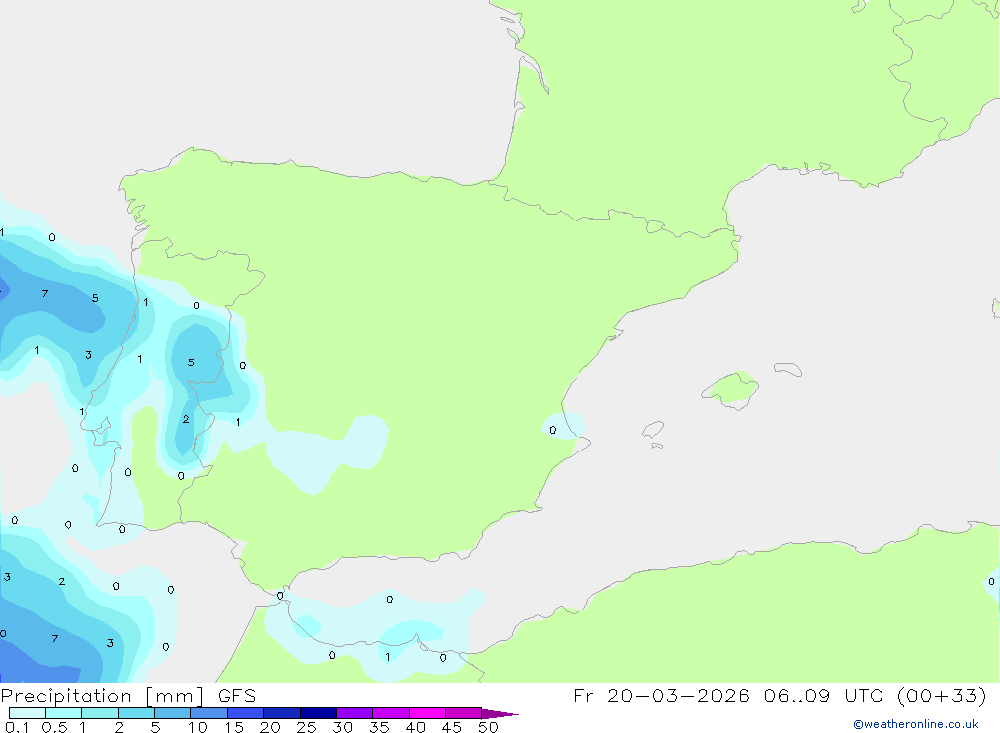This screenshot has width=1000, height=733.
Task: Click the "Fr 20-03-2026" date text
Action: pos(661,695)
